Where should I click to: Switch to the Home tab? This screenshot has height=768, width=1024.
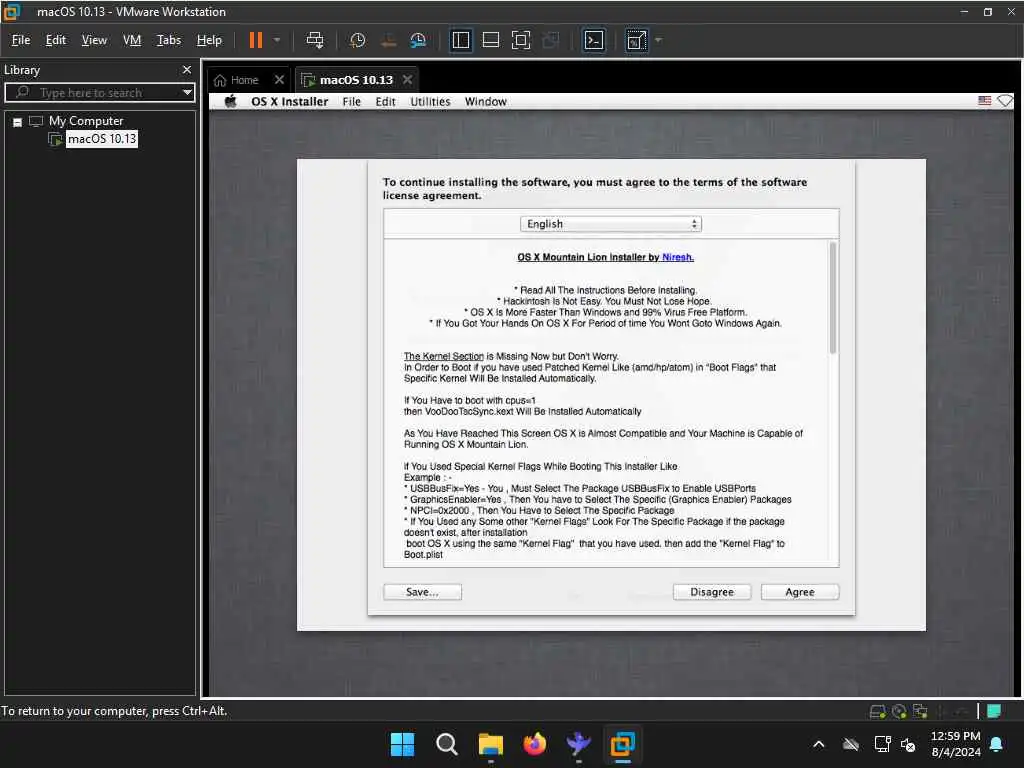[244, 80]
